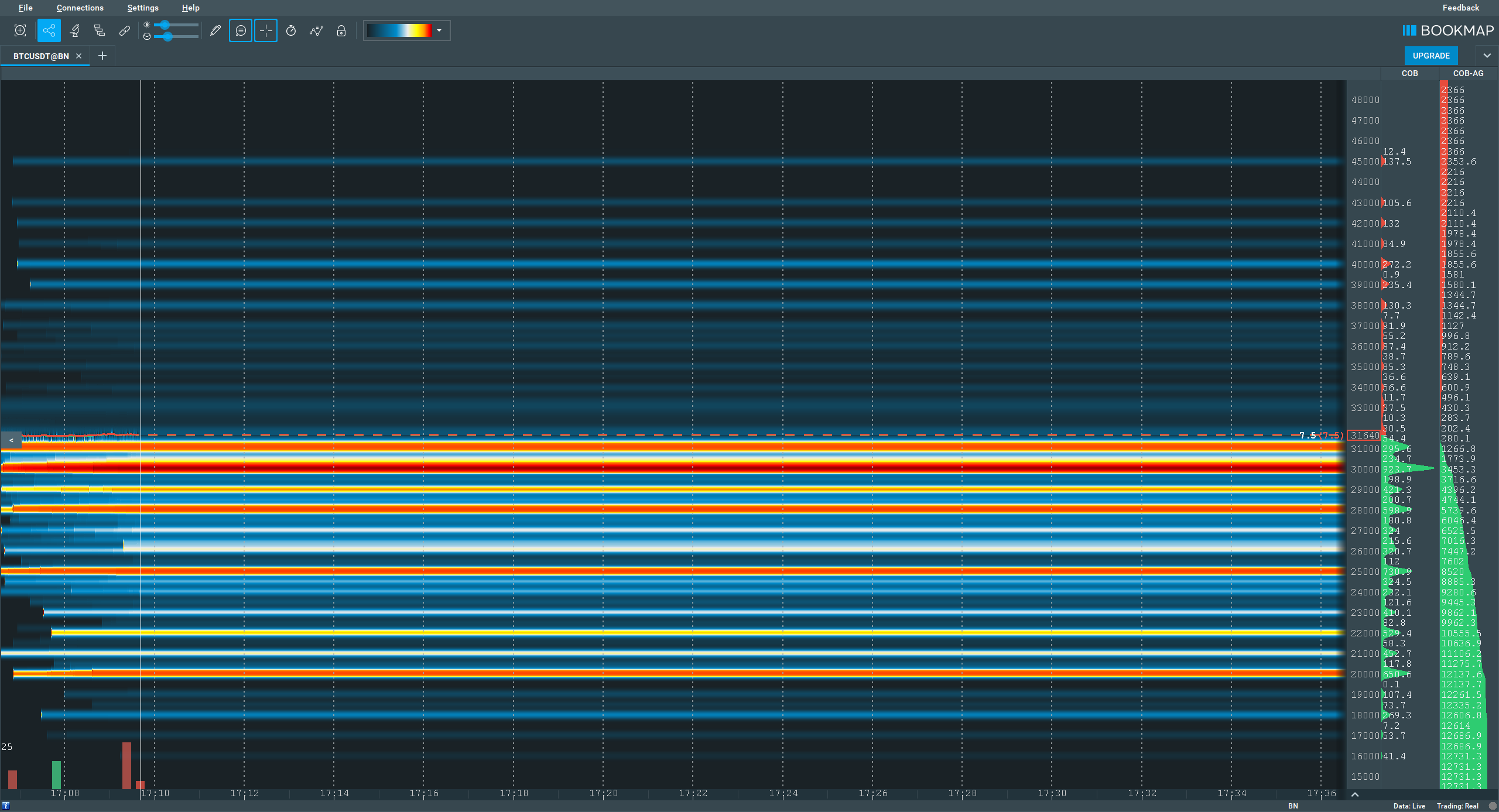Click the BOOKMAP logo
This screenshot has width=1499, height=812.
point(1448,30)
